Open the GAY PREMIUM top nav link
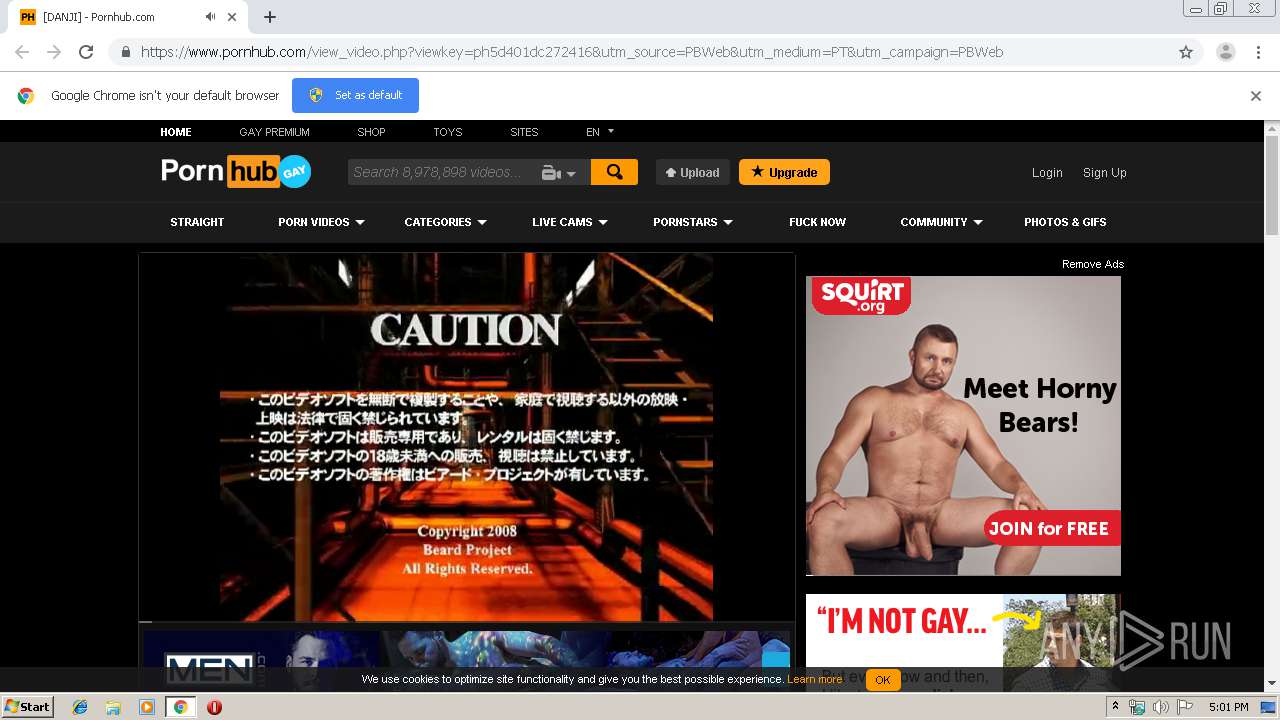This screenshot has height=720, width=1280. [274, 132]
